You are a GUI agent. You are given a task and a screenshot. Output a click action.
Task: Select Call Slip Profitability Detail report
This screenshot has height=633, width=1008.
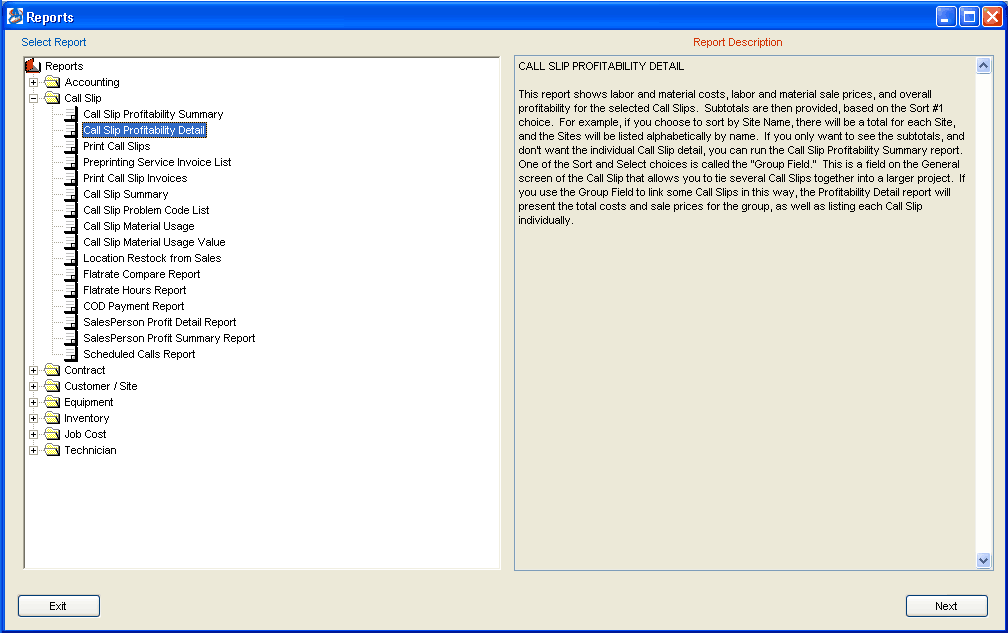[x=144, y=130]
